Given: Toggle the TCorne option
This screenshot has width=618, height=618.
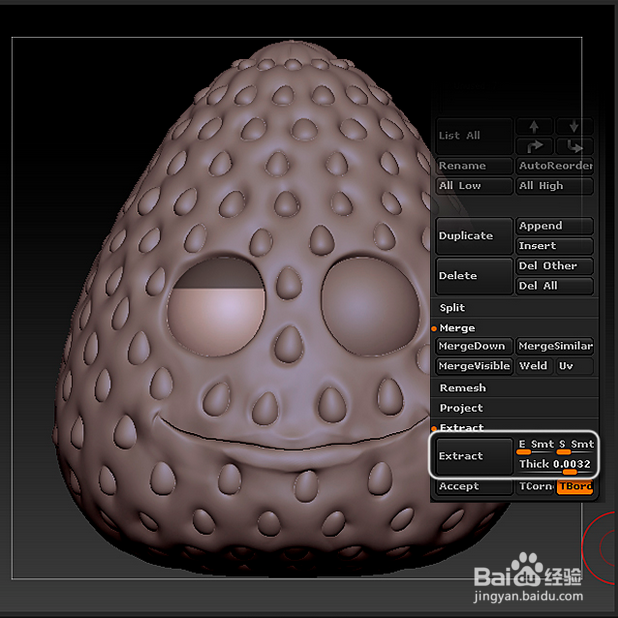Looking at the screenshot, I should pos(535,486).
